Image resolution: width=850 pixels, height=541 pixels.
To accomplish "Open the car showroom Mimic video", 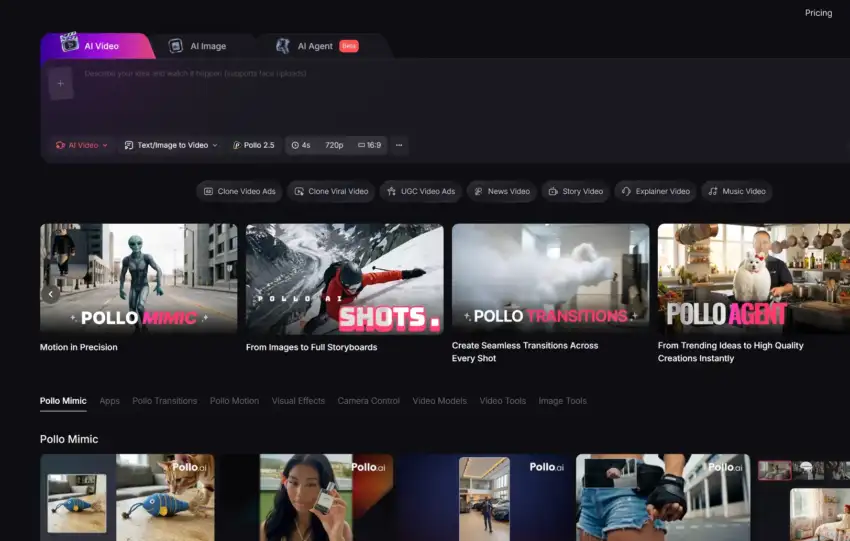I will (485, 497).
